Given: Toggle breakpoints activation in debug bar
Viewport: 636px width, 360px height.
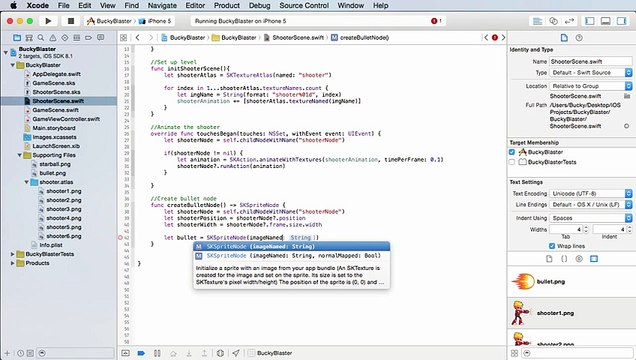Looking at the screenshot, I should 141,353.
